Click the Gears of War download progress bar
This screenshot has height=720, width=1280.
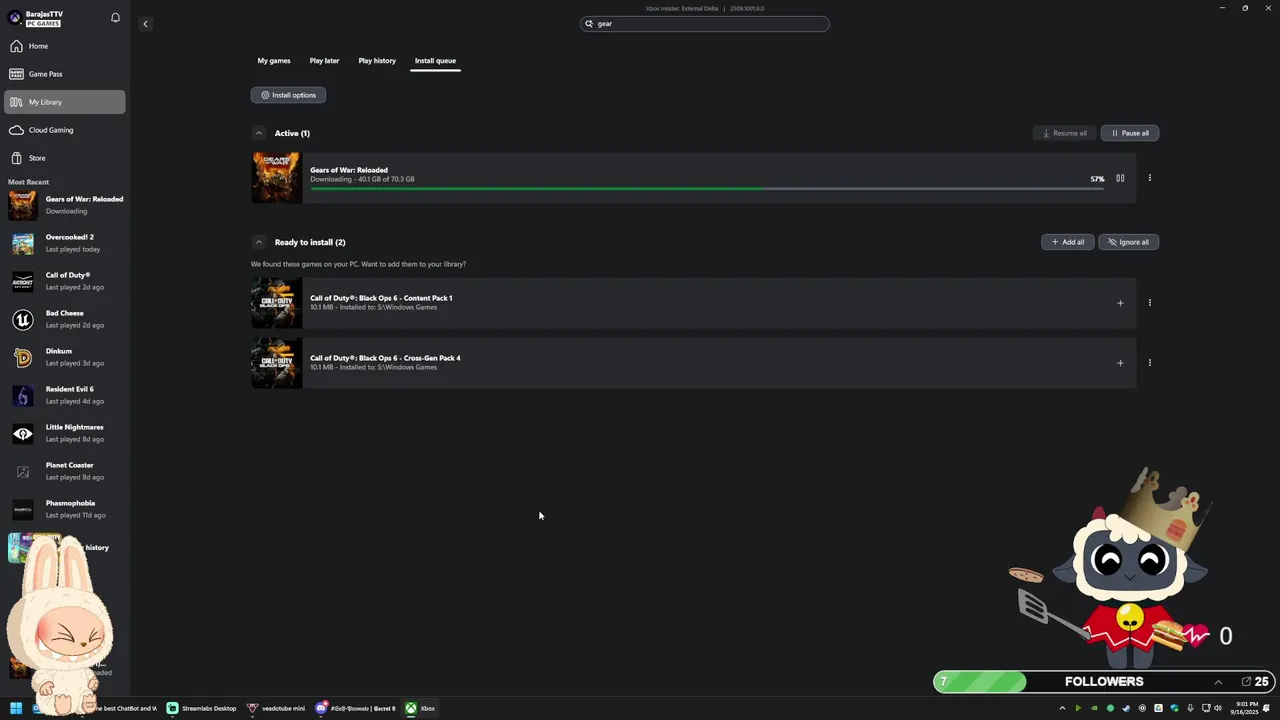(707, 189)
